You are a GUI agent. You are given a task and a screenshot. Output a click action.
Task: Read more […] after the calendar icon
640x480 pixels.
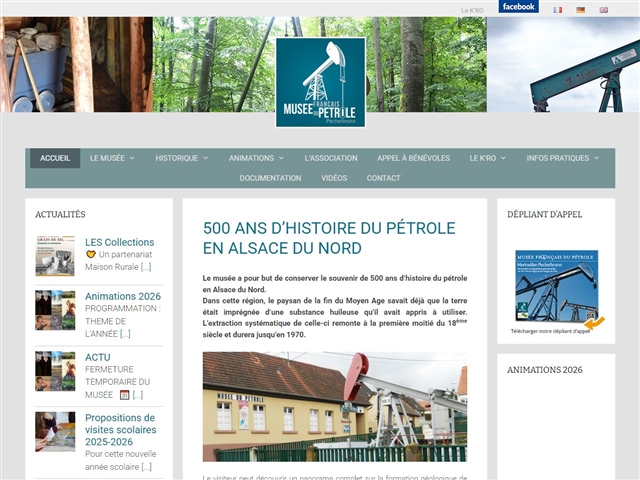tap(138, 395)
